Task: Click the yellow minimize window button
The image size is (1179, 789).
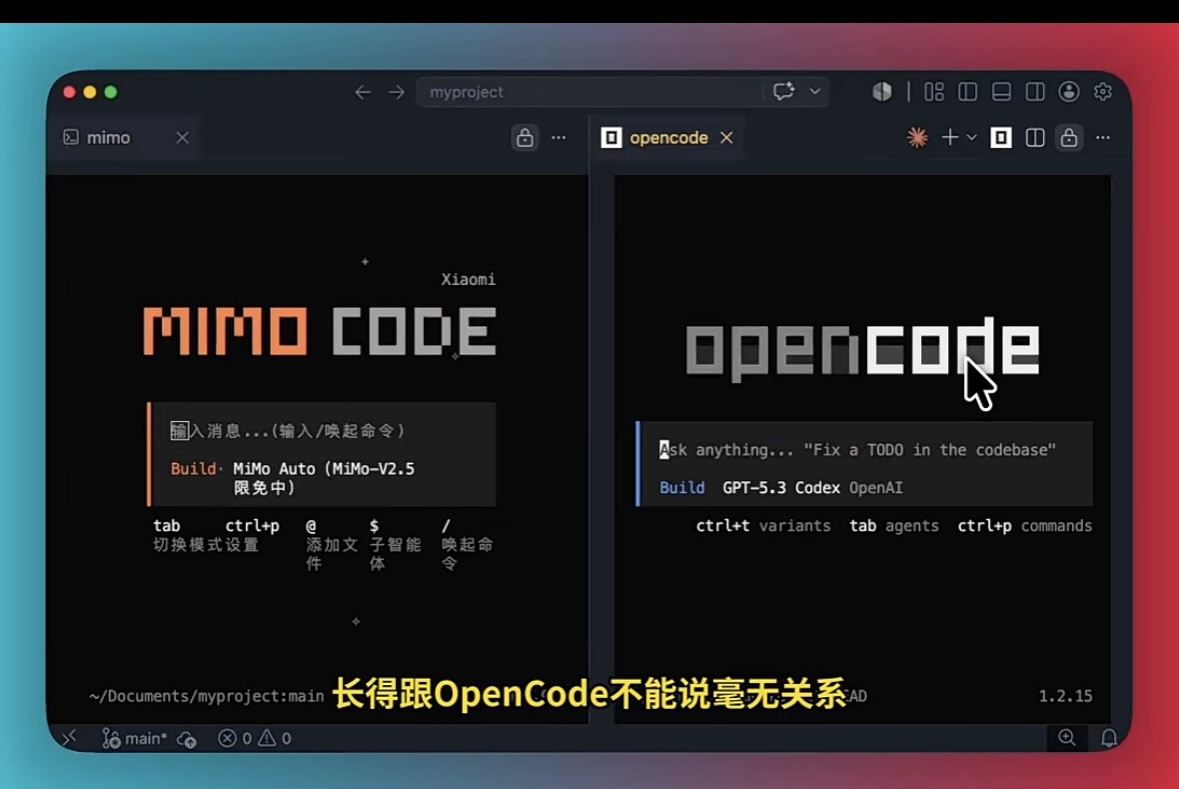Action: pos(90,92)
